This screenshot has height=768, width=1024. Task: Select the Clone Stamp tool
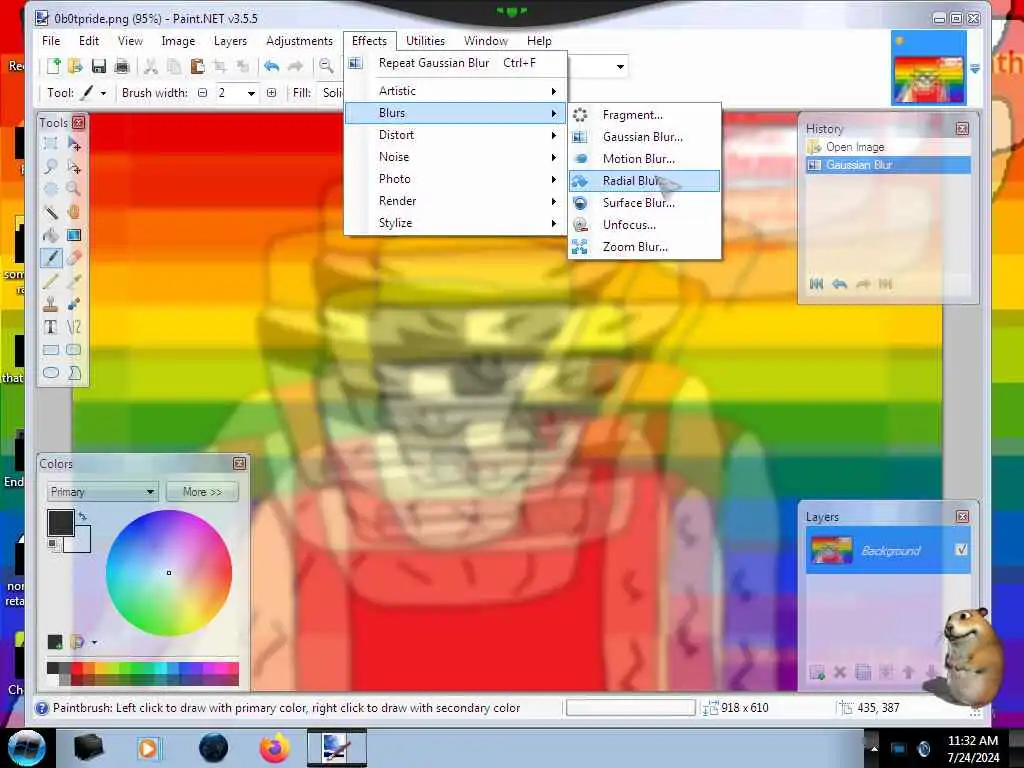(50, 304)
